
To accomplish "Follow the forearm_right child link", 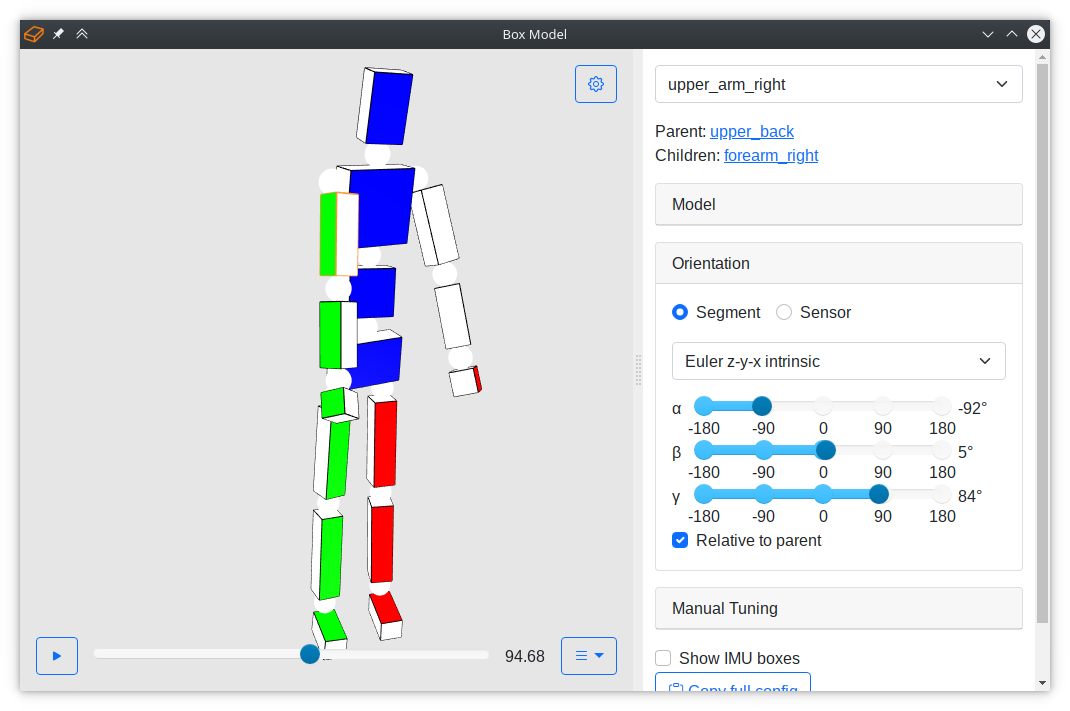I will coord(770,156).
